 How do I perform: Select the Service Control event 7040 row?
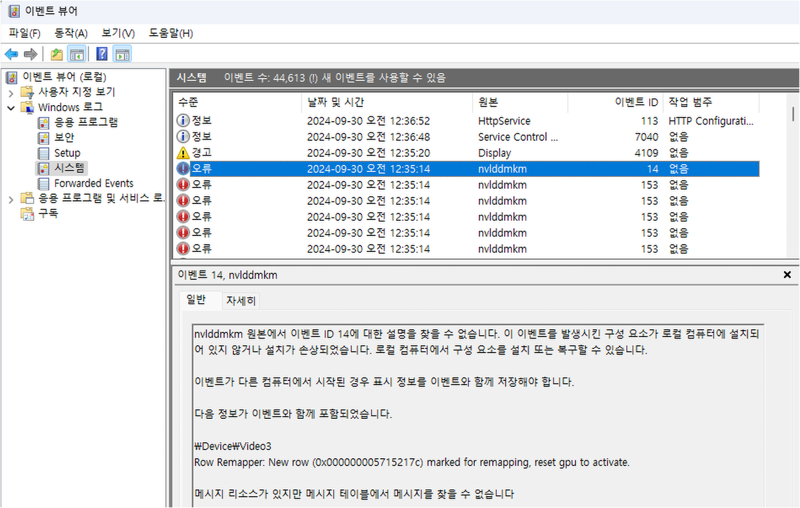tap(467, 137)
